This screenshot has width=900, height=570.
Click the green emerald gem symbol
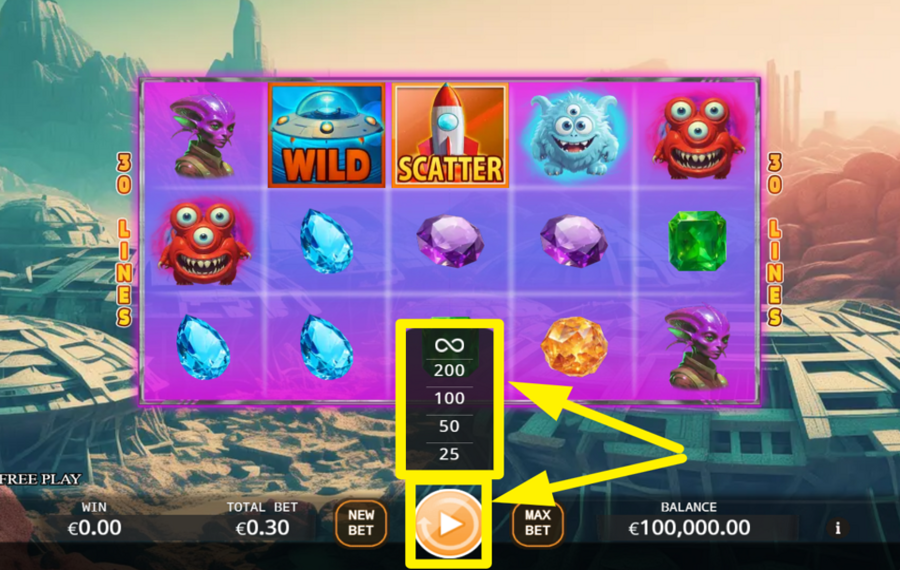[x=697, y=241]
